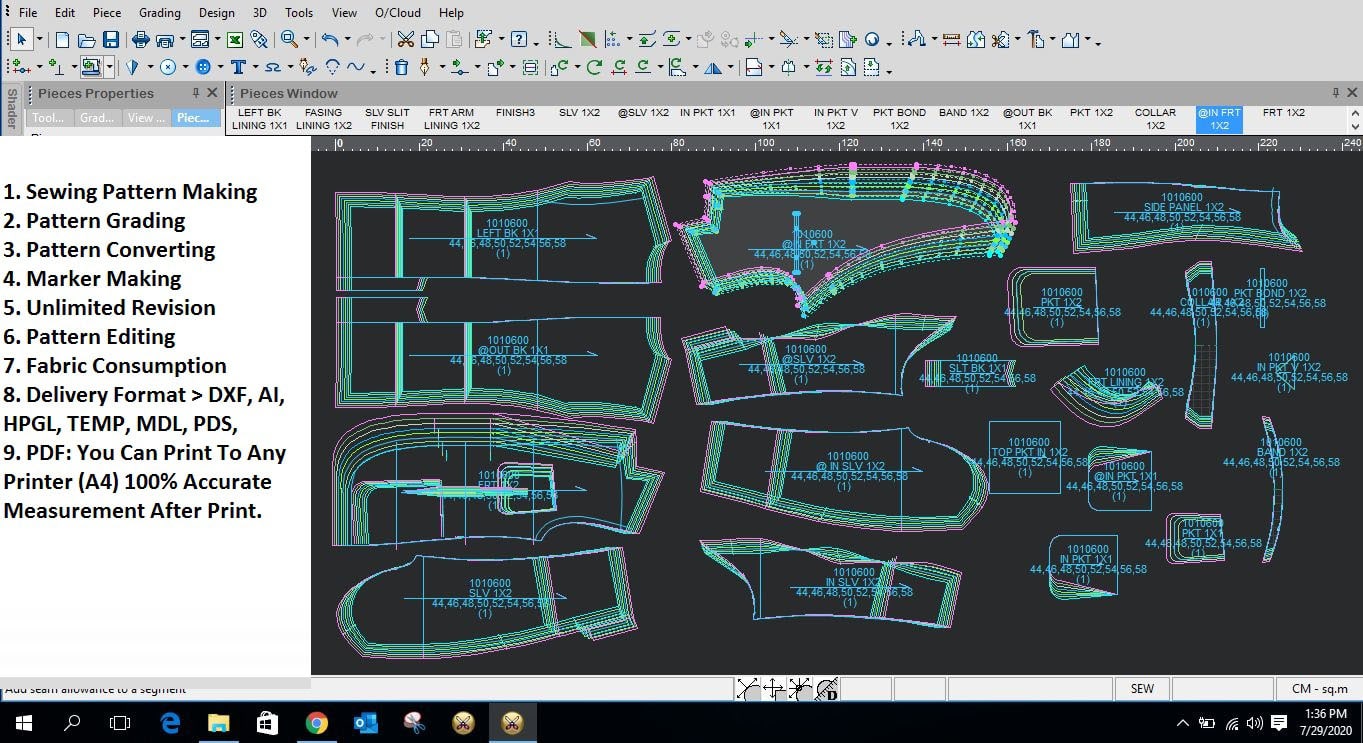Activate the zoom magnifier tool
Screen dimensions: 1363x743
point(290,39)
